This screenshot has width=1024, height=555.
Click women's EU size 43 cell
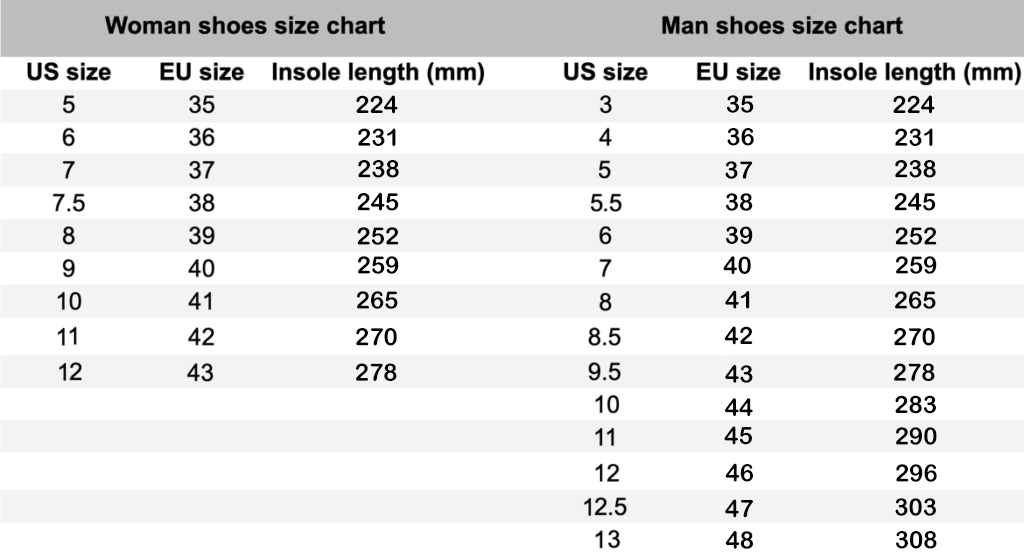click(200, 373)
